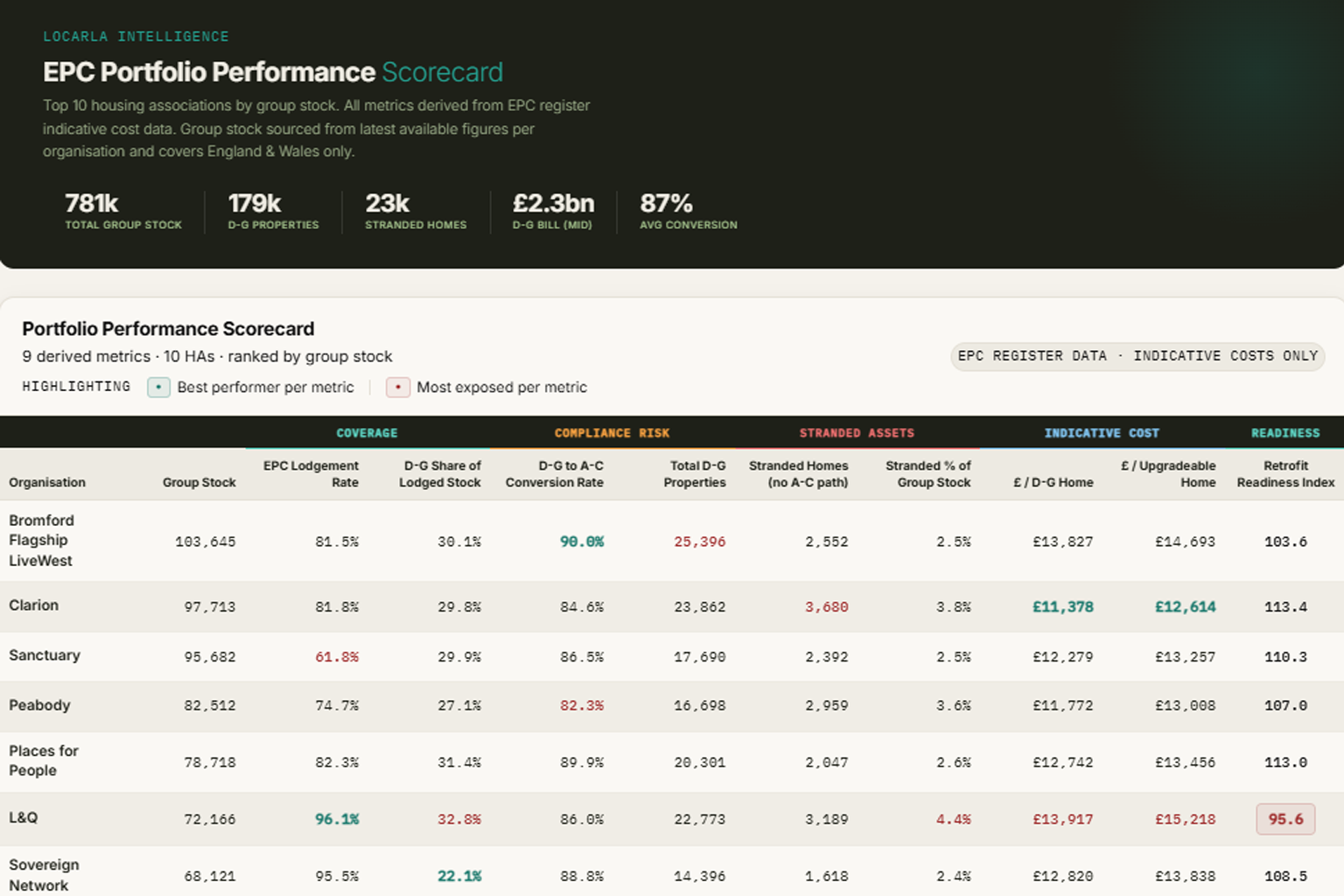Click the STRANDED ASSETS column group label
Image resolution: width=1344 pixels, height=896 pixels.
857,433
